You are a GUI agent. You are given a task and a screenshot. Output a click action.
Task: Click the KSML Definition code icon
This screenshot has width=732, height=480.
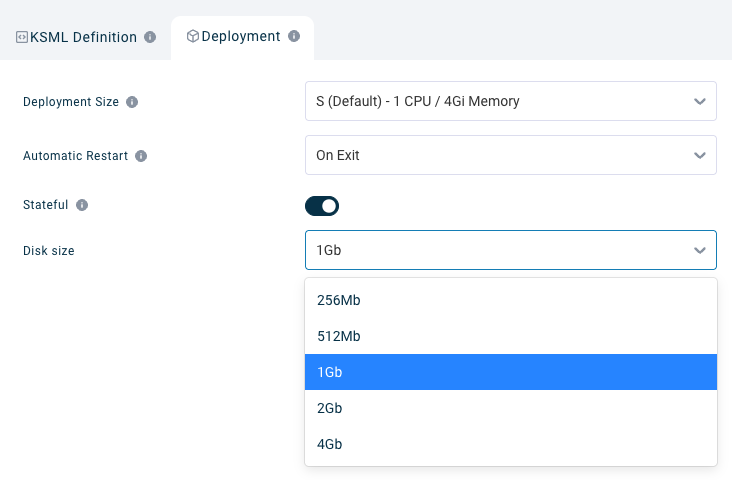pos(21,37)
